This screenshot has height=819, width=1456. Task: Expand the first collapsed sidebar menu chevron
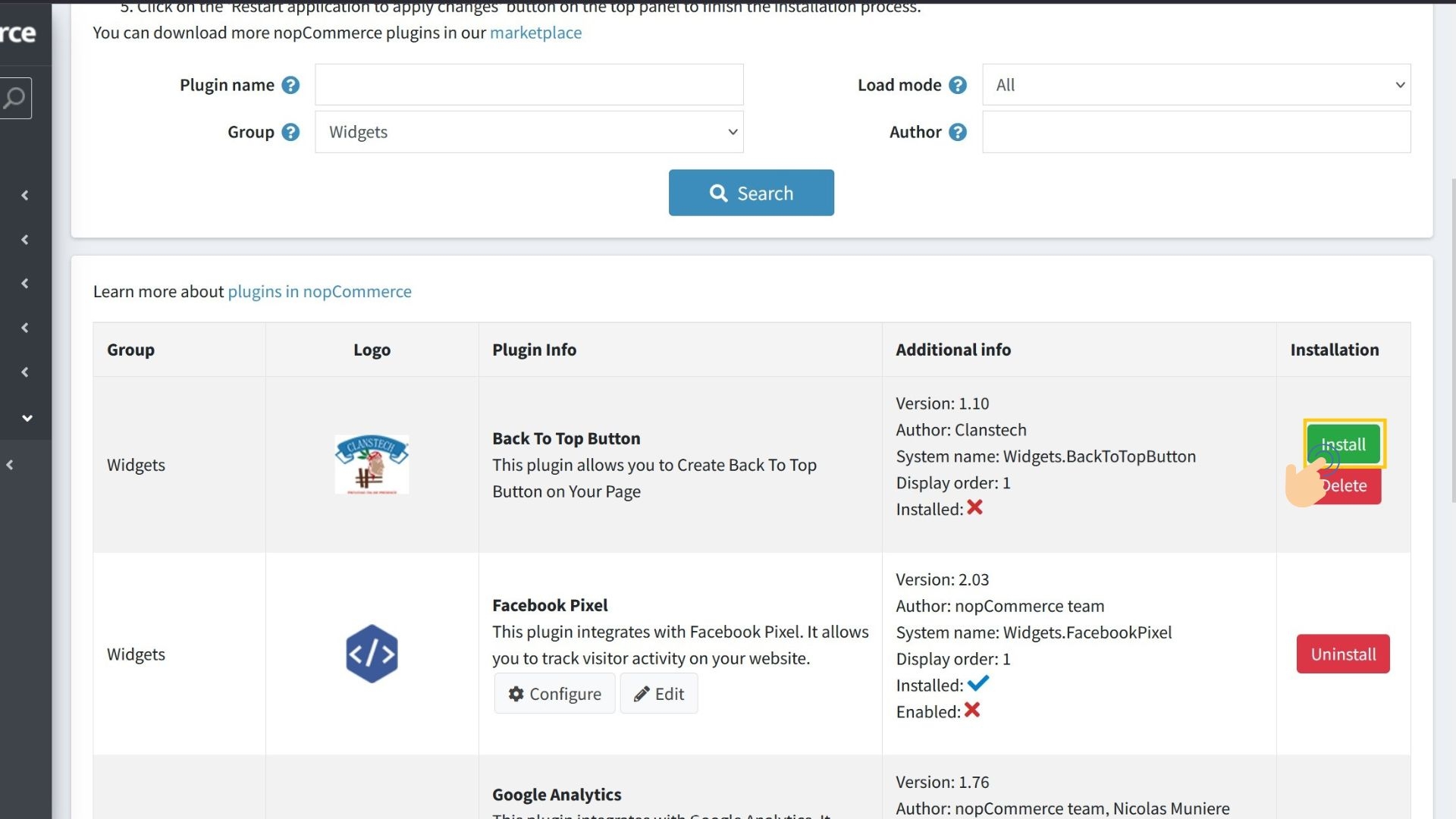[25, 196]
